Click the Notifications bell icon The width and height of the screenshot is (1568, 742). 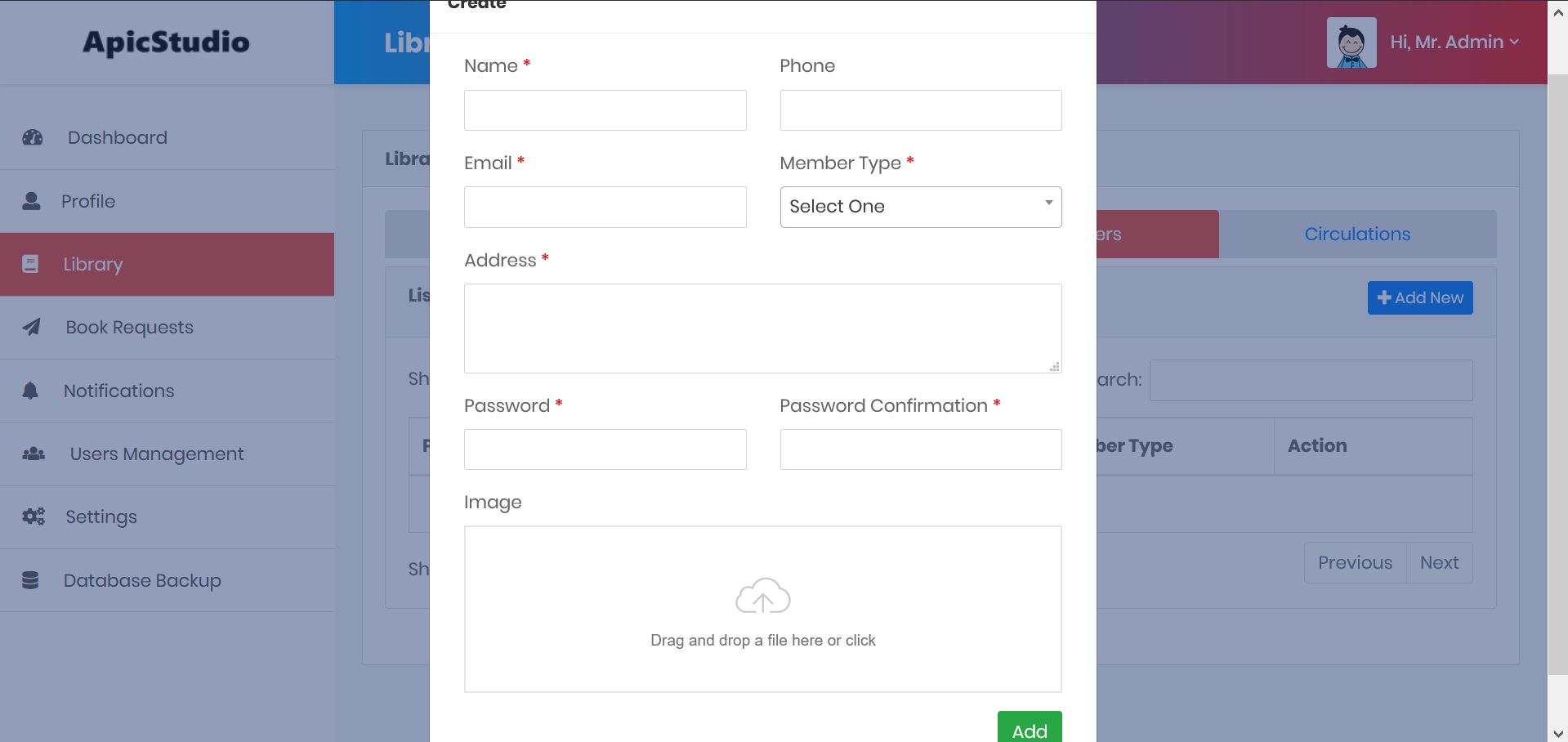tap(30, 391)
